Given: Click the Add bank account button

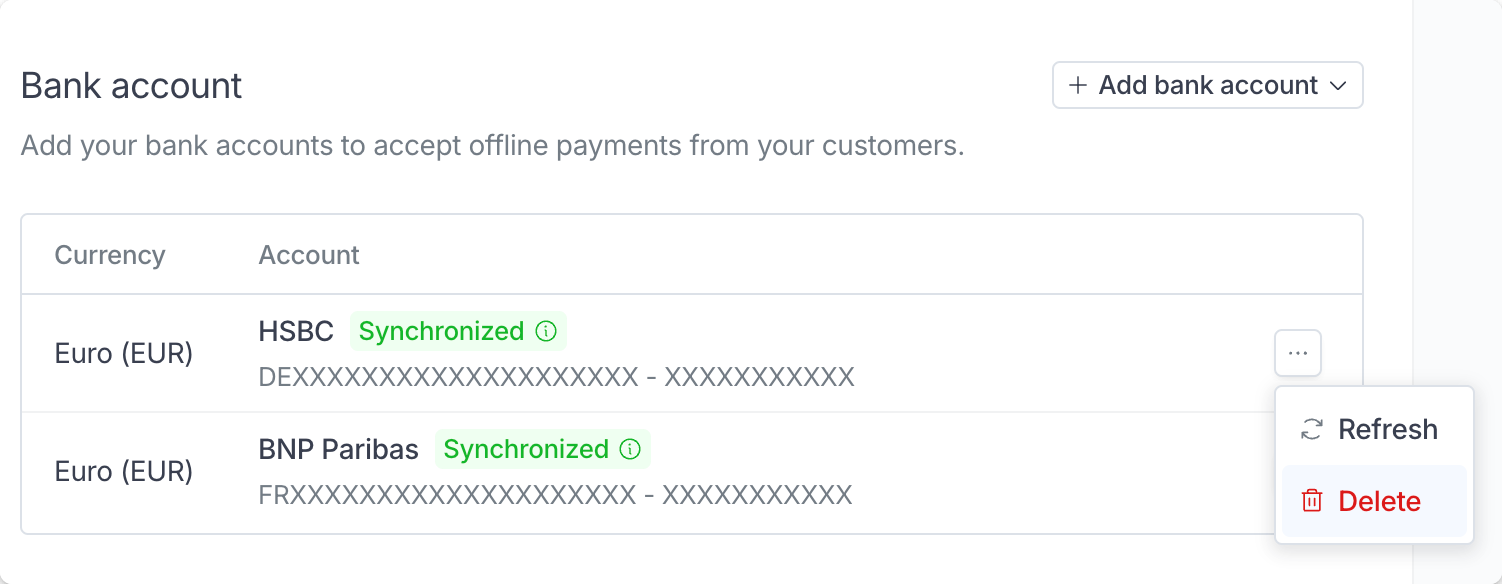Looking at the screenshot, I should pos(1207,85).
